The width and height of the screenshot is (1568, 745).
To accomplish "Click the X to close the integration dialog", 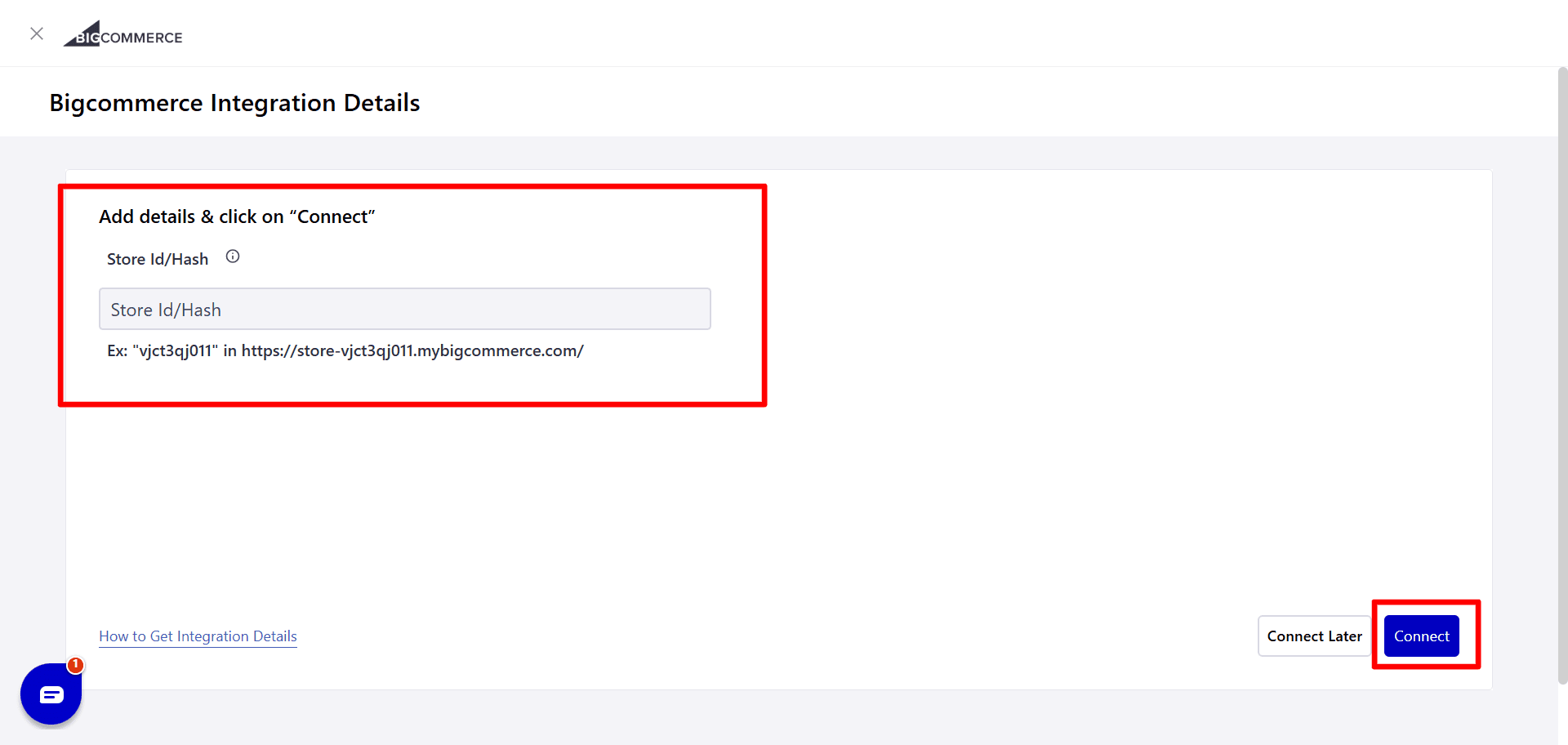I will coord(37,33).
